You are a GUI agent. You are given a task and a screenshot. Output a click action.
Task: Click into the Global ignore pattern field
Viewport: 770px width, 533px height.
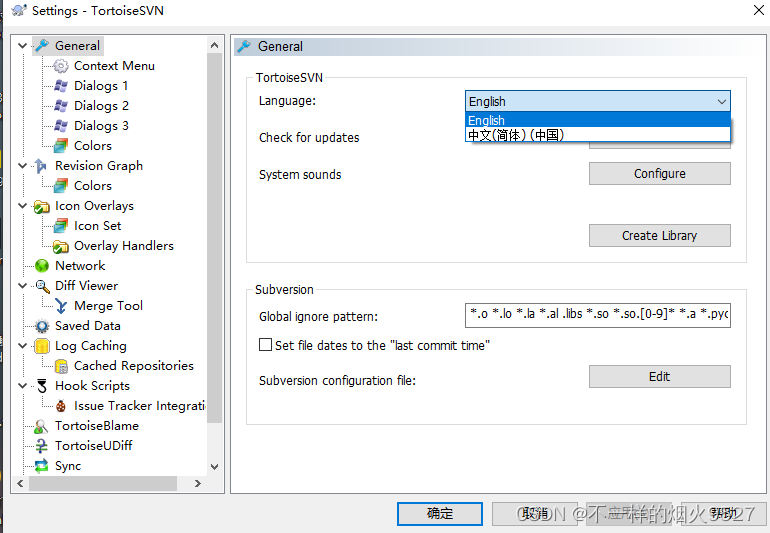(x=598, y=315)
